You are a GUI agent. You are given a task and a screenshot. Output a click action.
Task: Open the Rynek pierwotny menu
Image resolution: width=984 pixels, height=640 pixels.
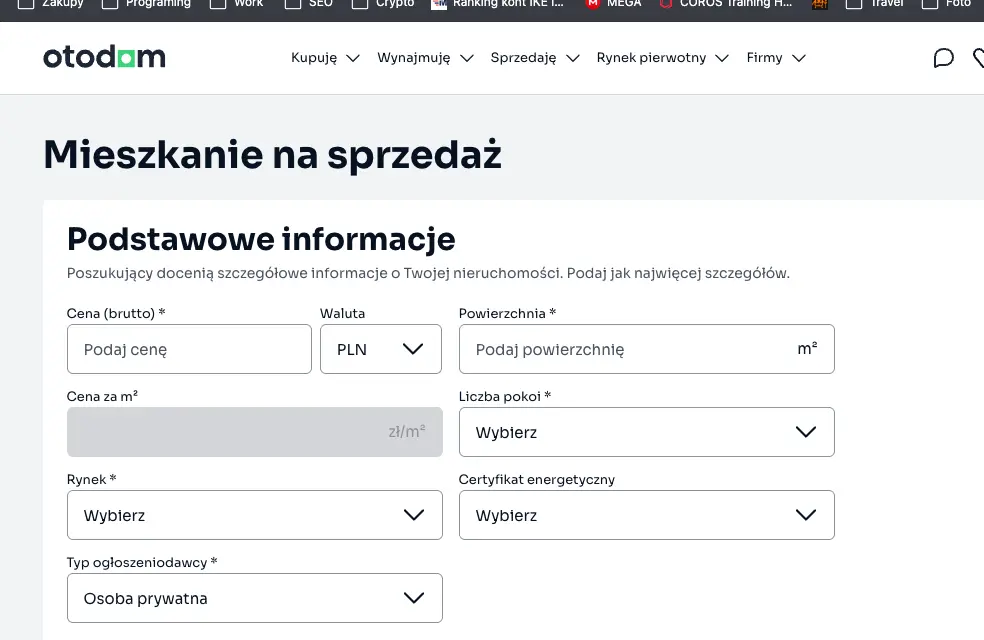[662, 58]
